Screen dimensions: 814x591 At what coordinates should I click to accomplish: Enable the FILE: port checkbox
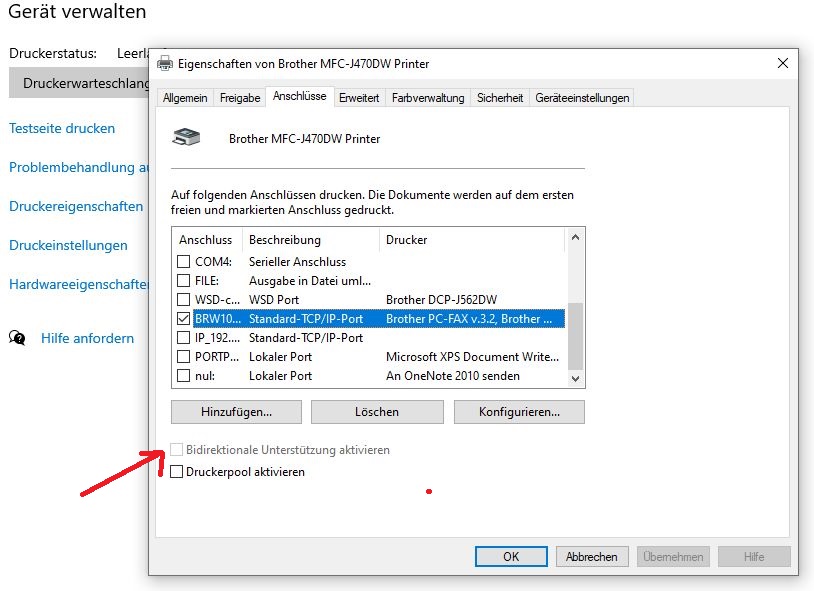tap(183, 281)
